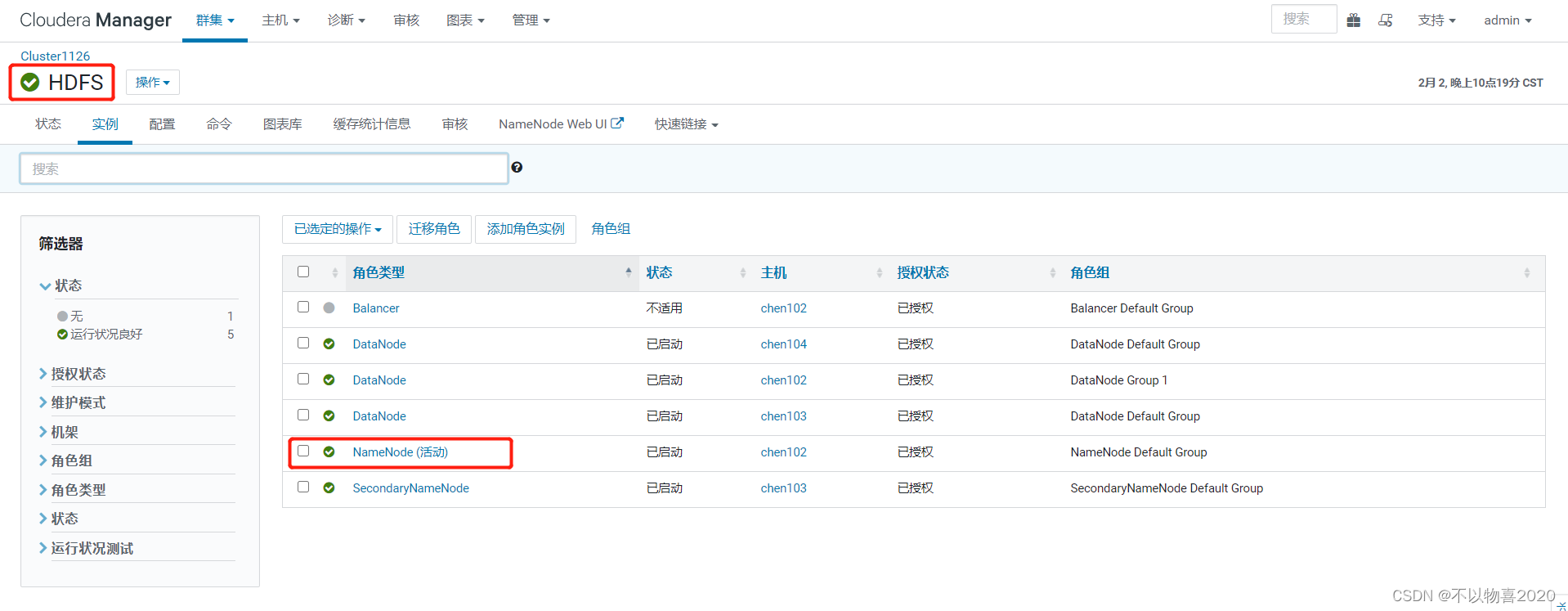Image resolution: width=1568 pixels, height=611 pixels.
Task: Click the external link icon of NameNode Web UI
Action: (617, 124)
